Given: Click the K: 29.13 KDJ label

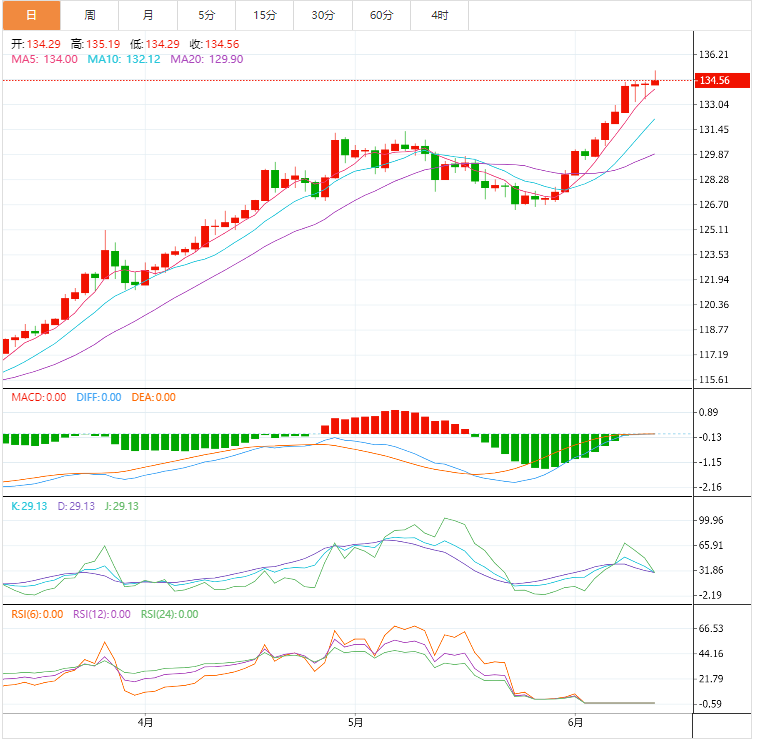Looking at the screenshot, I should pos(28,506).
